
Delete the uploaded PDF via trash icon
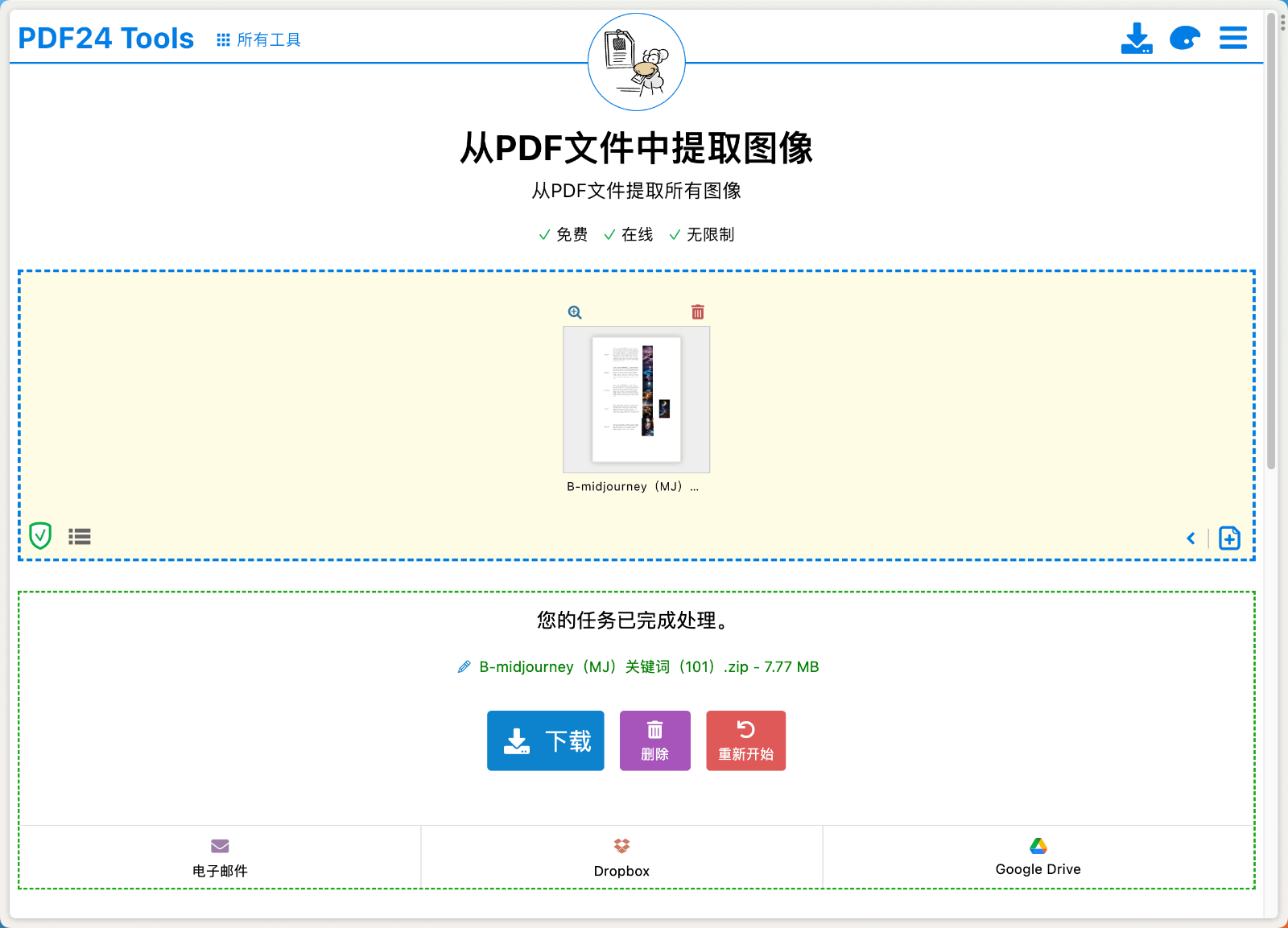pyautogui.click(x=697, y=311)
